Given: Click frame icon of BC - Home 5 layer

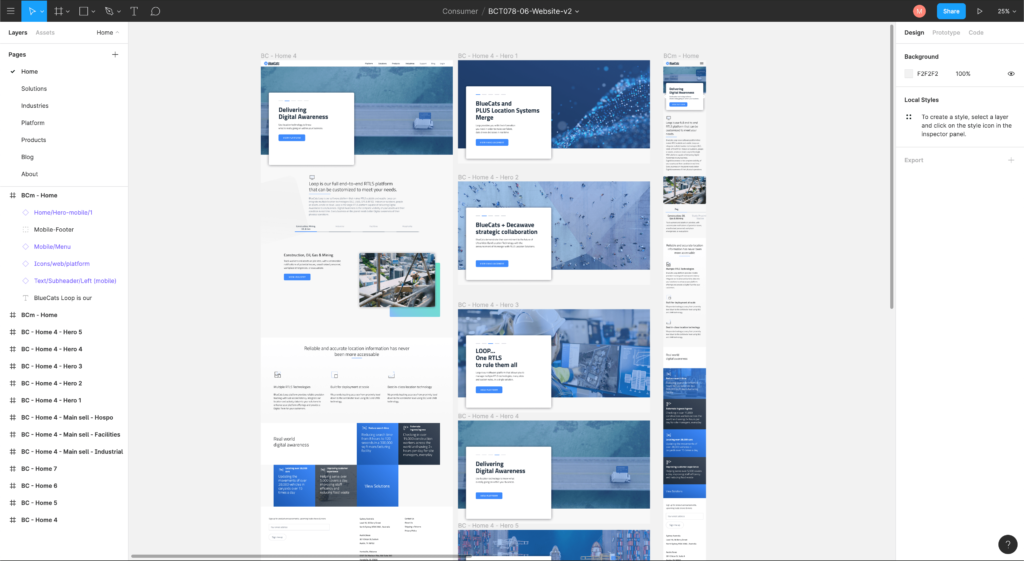Looking at the screenshot, I should pos(12,503).
